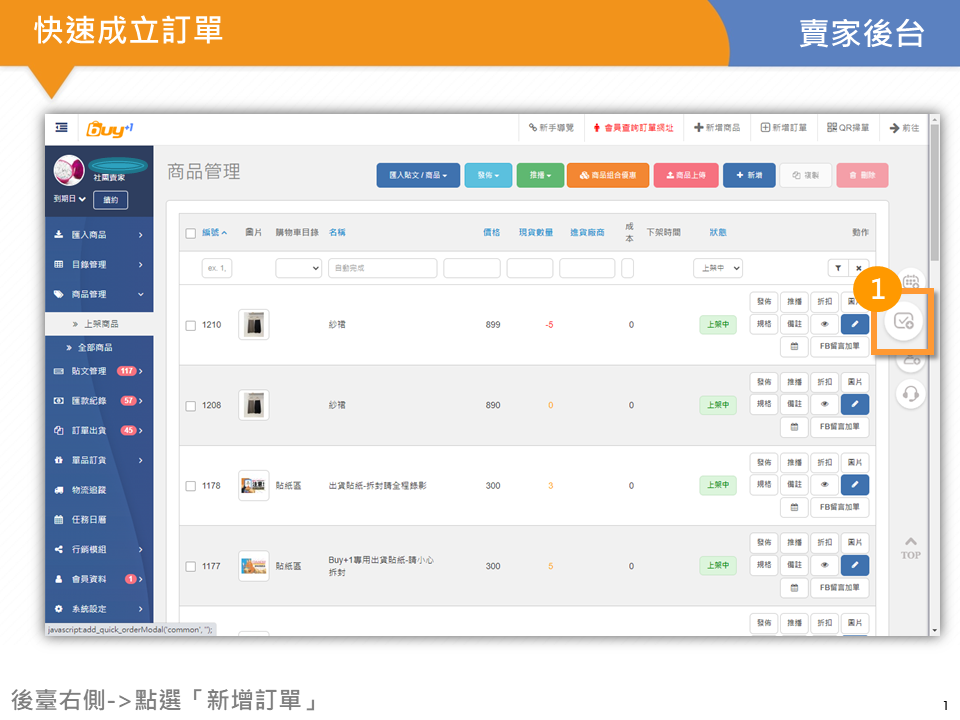This screenshot has height=720, width=960.
Task: Click the blue pencil edit icon for product 1210
Action: [x=854, y=324]
